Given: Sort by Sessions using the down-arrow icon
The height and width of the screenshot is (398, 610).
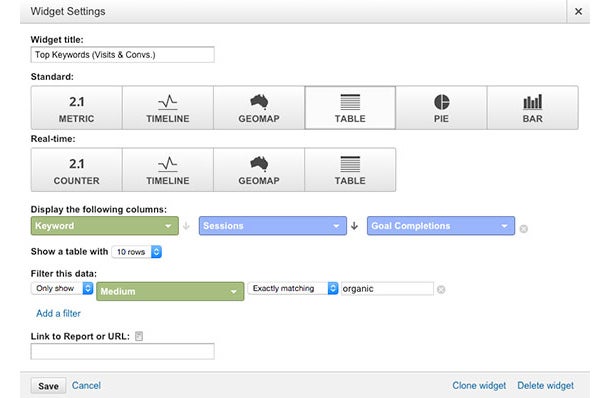Looking at the screenshot, I should point(354,226).
